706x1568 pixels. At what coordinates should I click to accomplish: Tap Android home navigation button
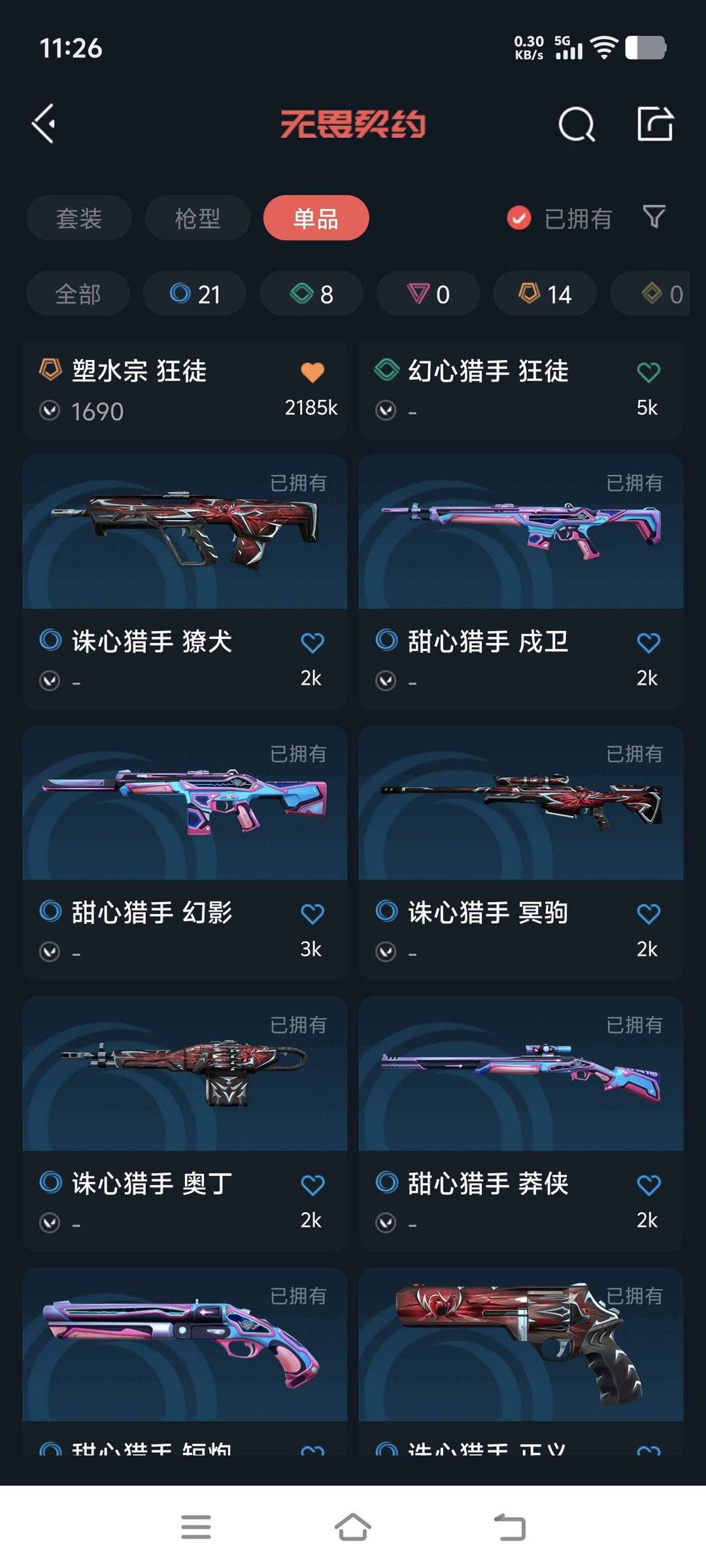(353, 1527)
